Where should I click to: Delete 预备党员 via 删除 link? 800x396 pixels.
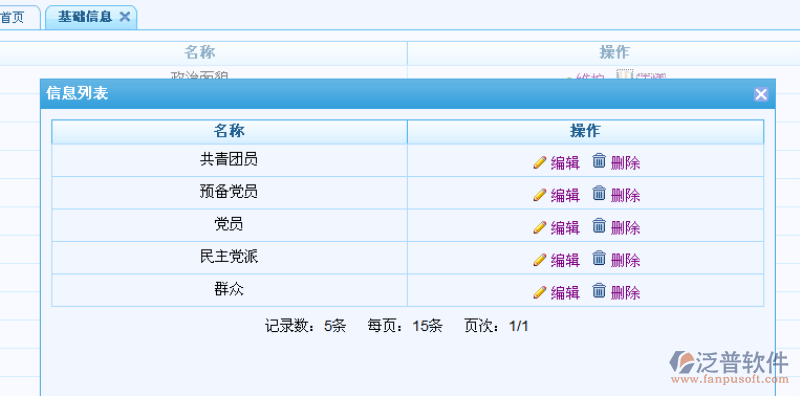625,195
